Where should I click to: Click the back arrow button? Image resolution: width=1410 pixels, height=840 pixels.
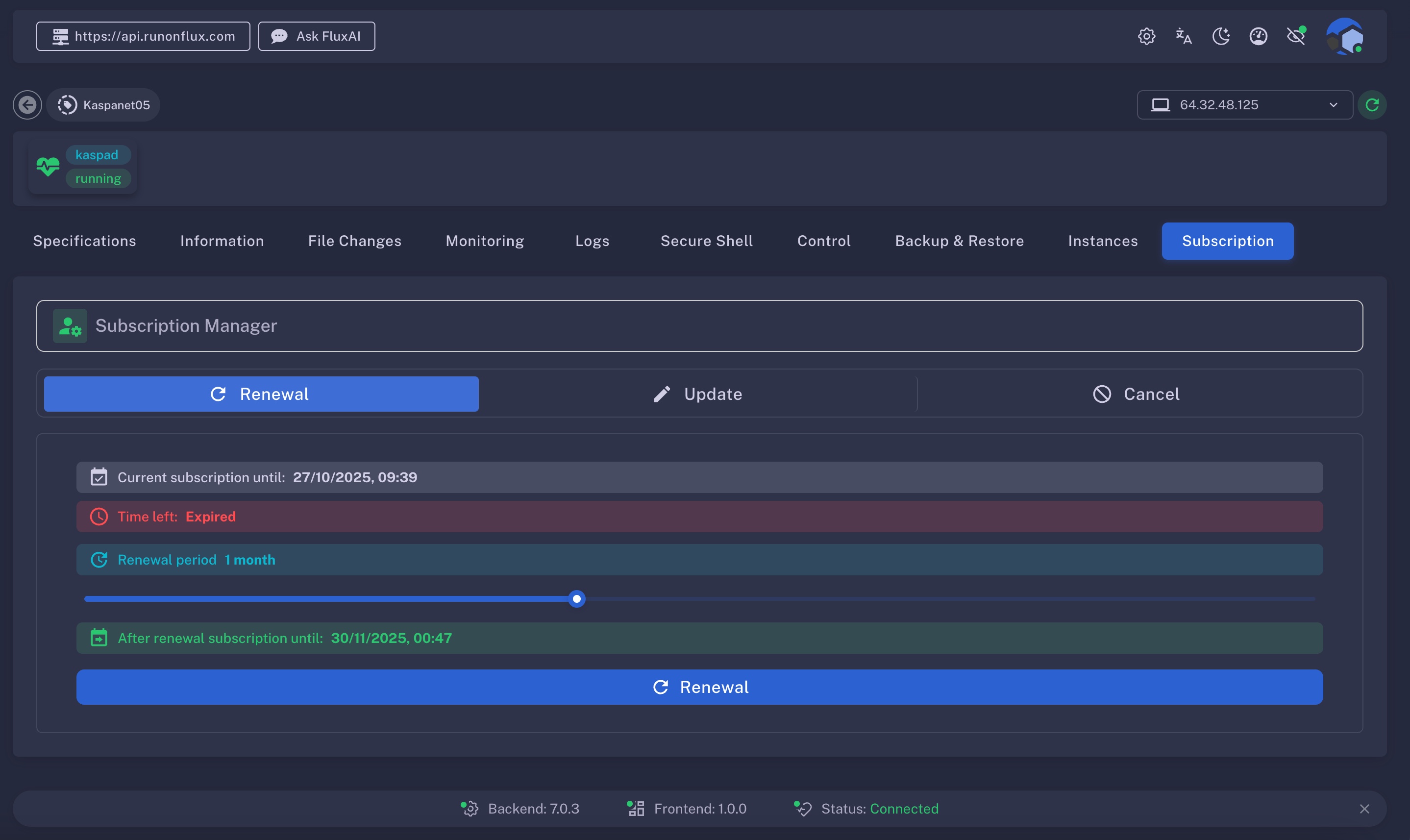[27, 105]
